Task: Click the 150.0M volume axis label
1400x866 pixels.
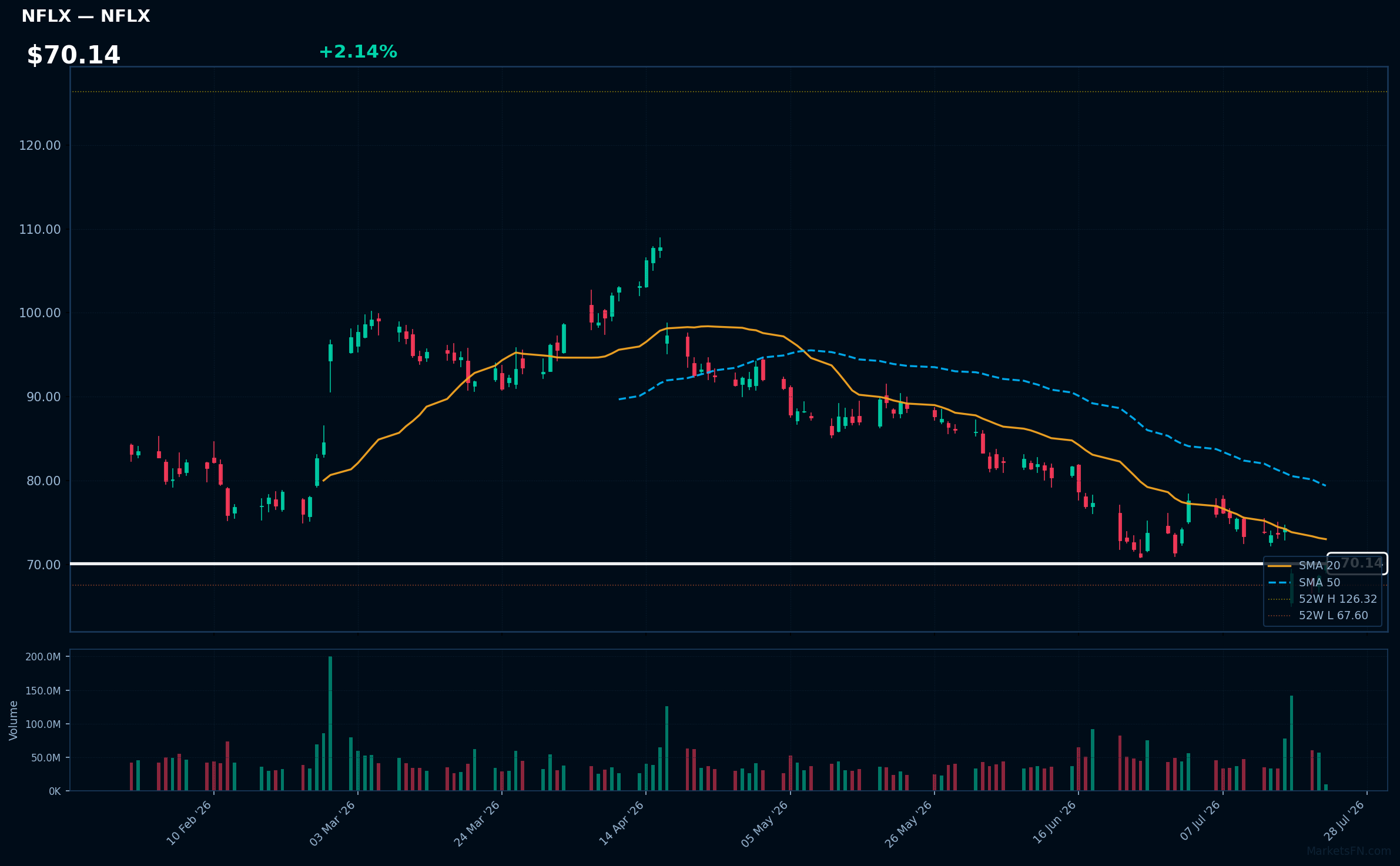Action: (x=43, y=690)
